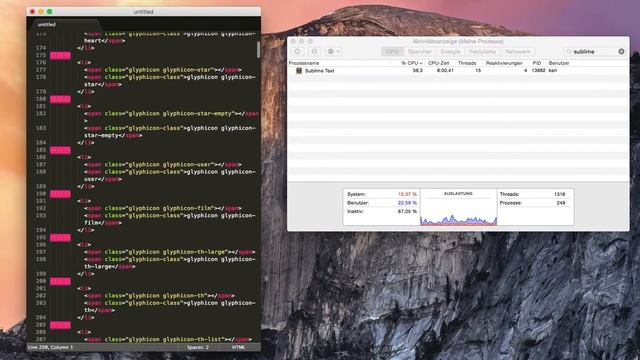The image size is (640, 360).
Task: Click the 'glyphicon-th-list' class on line 207
Action: tap(192, 339)
